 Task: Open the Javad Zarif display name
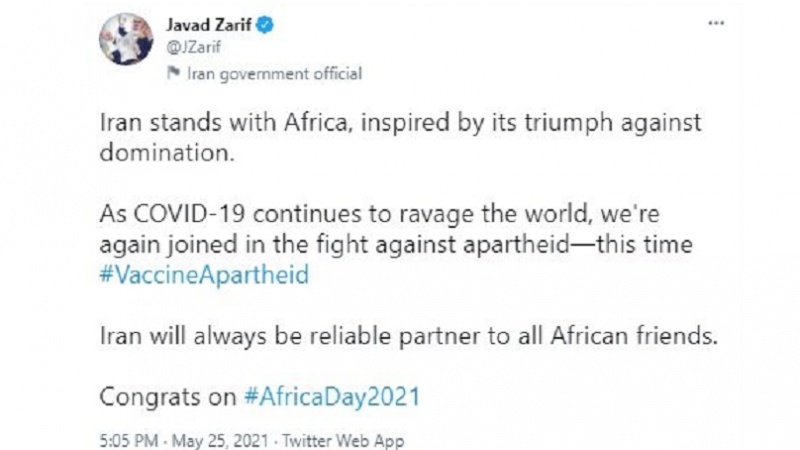[208, 24]
